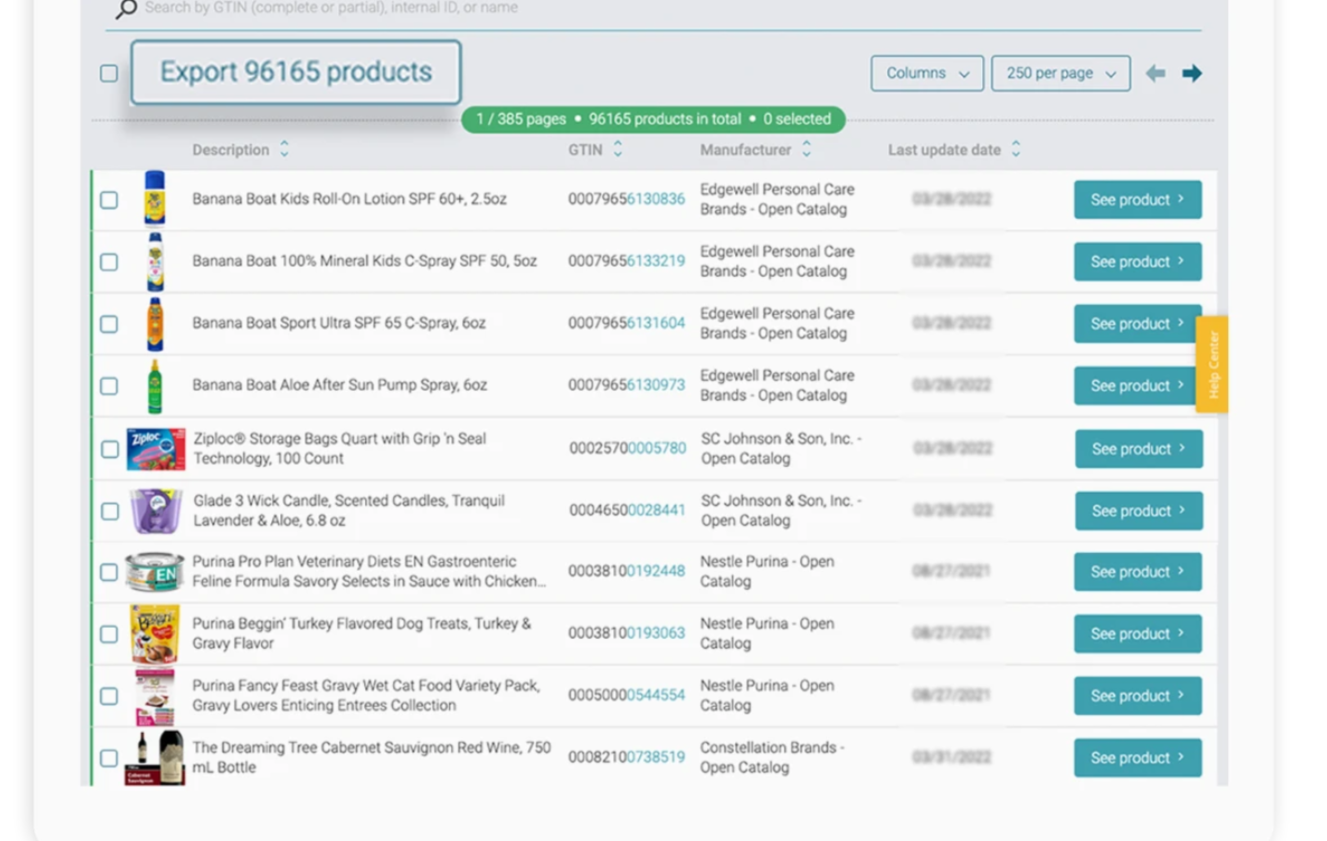Open the 250 per page dropdown
This screenshot has height=841, width=1327.
pyautogui.click(x=1061, y=73)
